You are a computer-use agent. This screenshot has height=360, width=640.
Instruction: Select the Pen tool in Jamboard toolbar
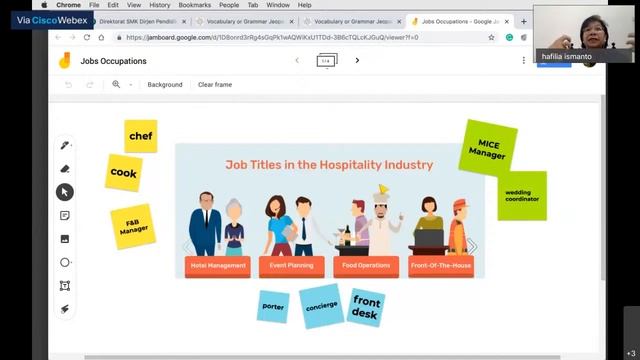pos(64,145)
